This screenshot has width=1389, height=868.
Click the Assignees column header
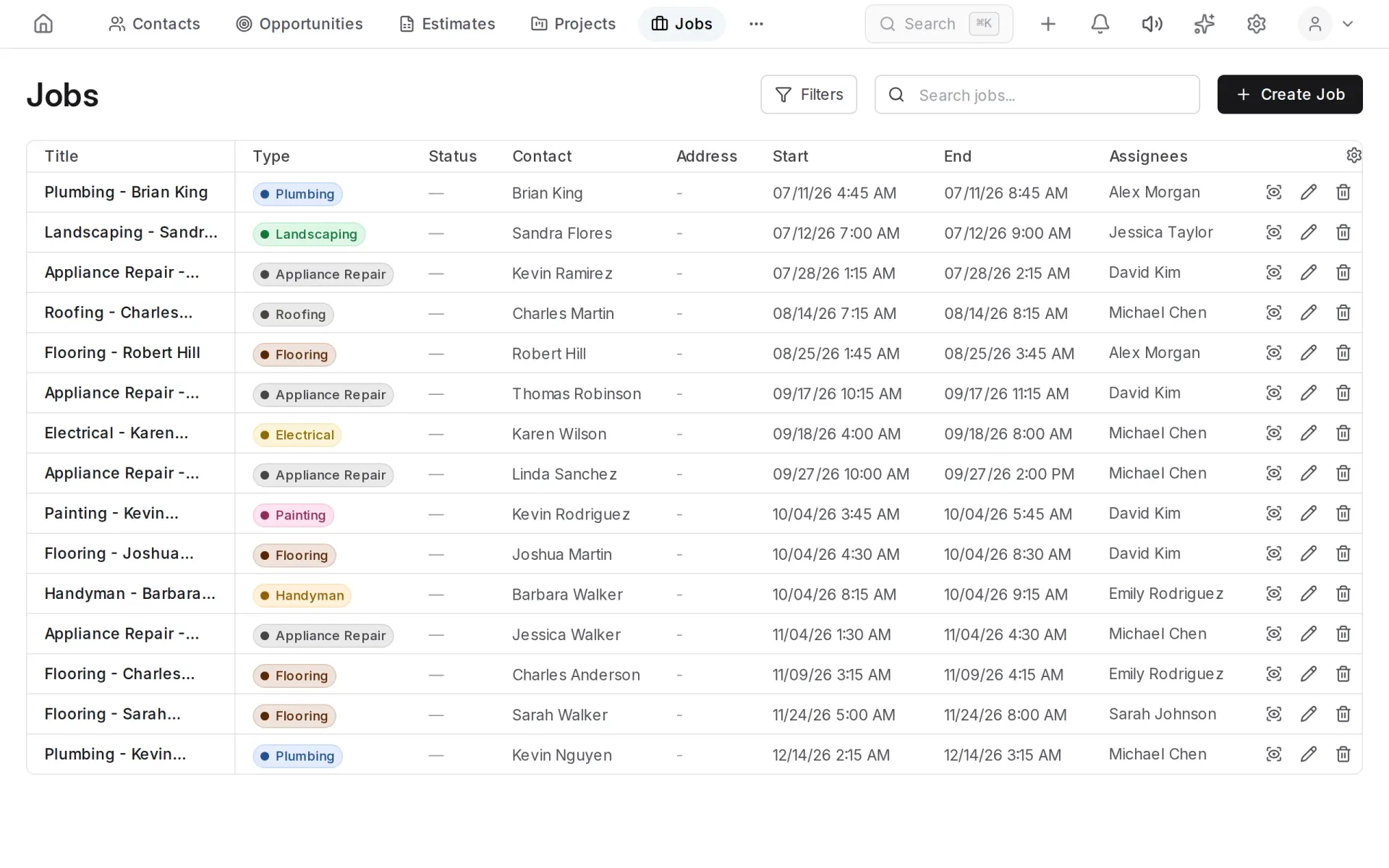pos(1148,156)
